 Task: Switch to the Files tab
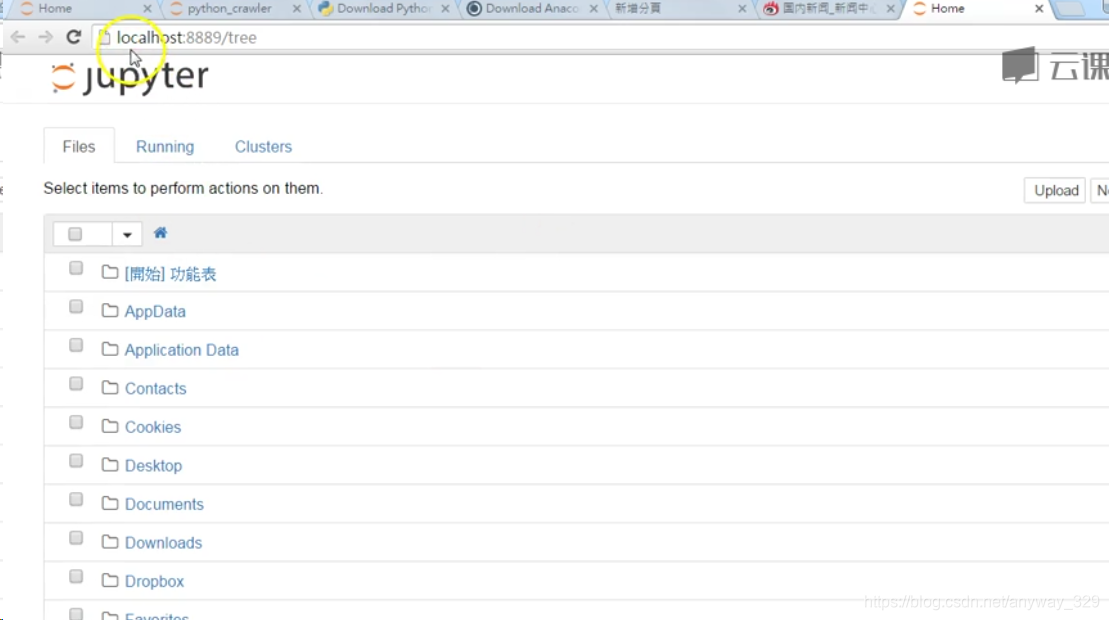click(x=79, y=146)
